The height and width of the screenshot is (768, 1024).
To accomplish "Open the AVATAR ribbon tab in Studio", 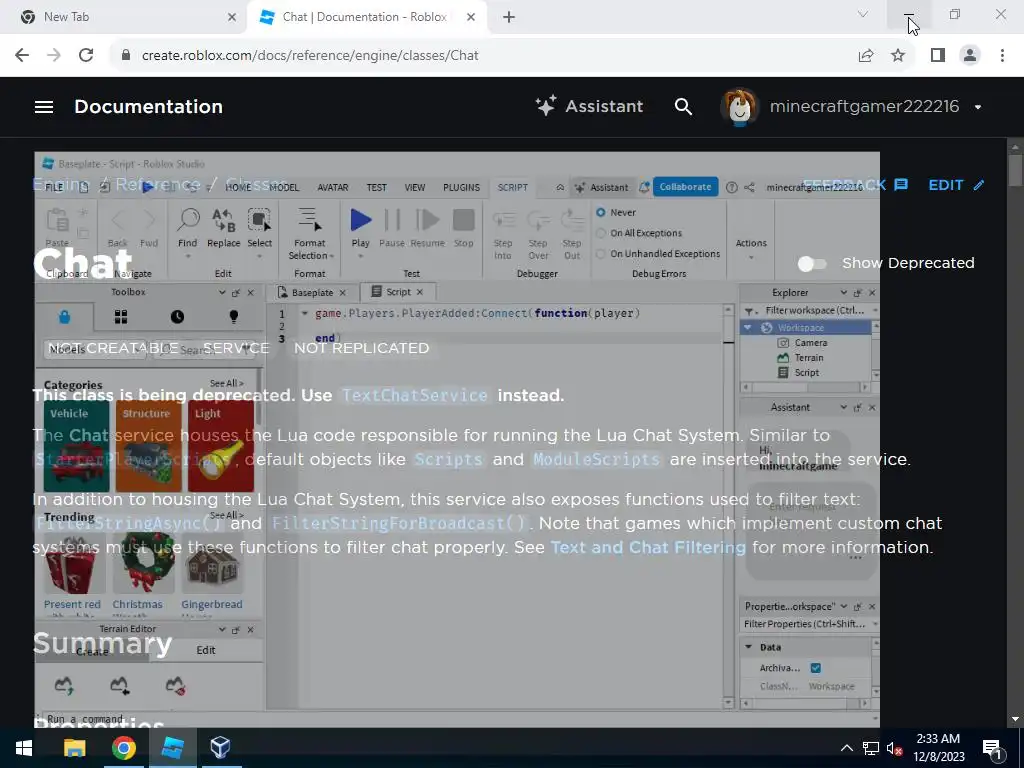I will (x=332, y=187).
